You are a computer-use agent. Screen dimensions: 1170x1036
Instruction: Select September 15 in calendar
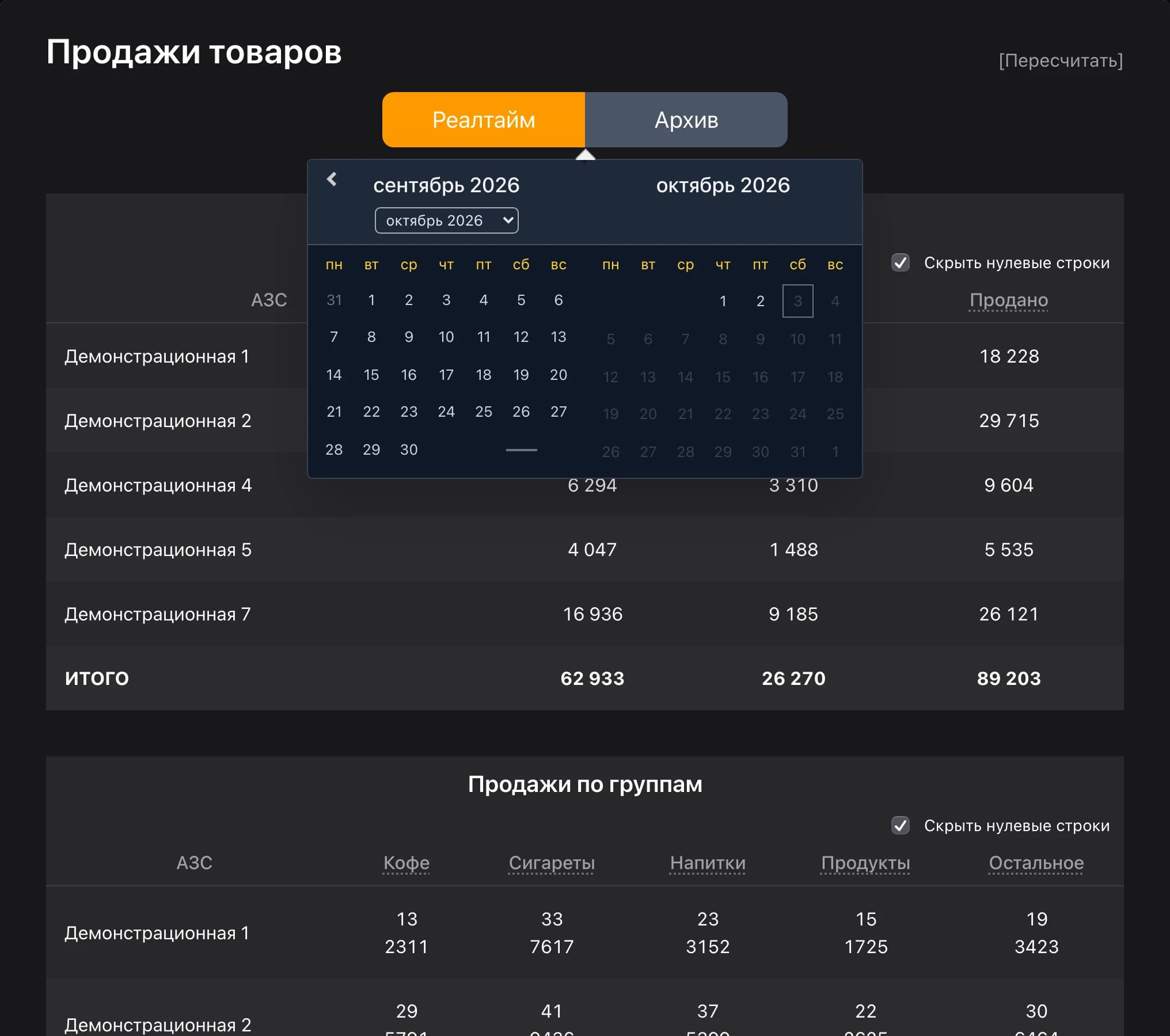point(371,375)
